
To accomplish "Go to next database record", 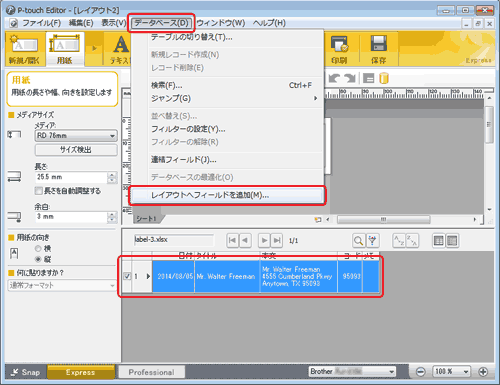I will tap(264, 240).
